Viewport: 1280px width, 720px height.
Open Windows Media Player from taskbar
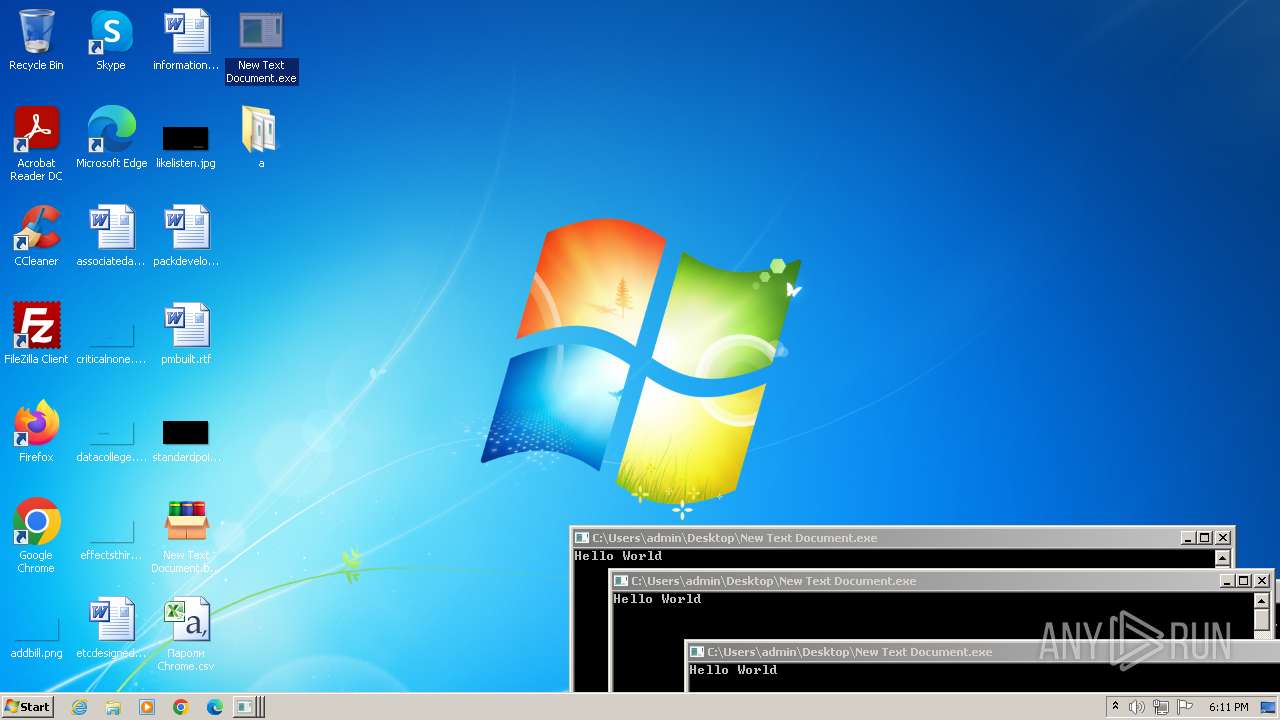[147, 707]
